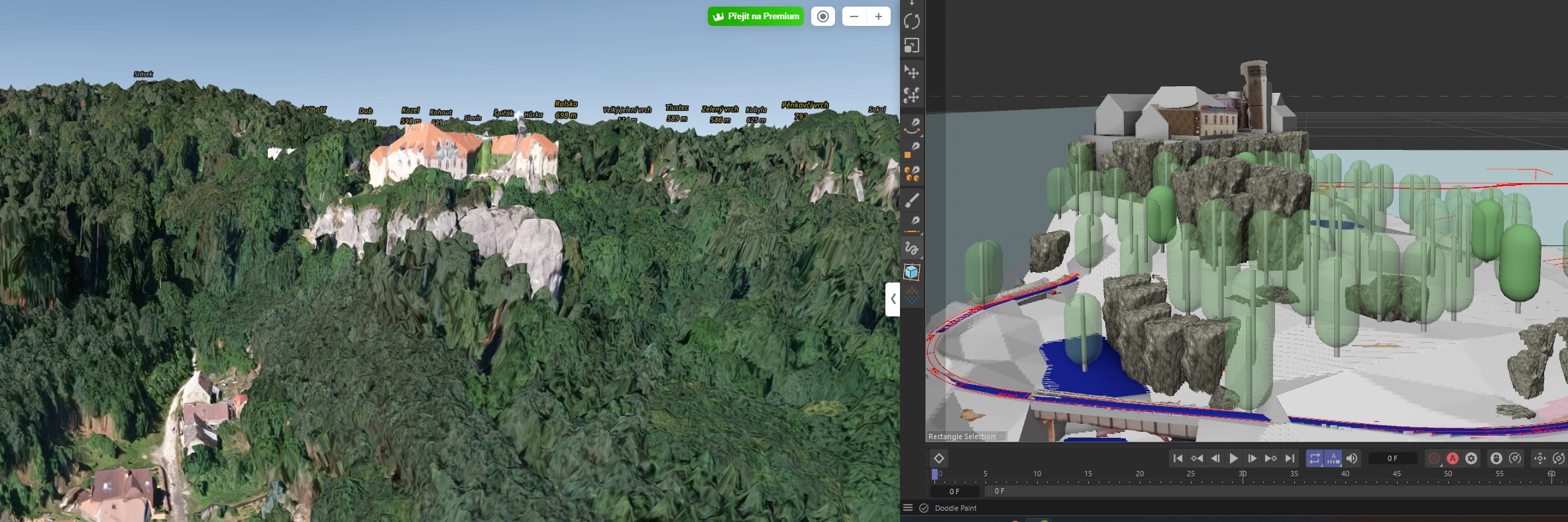
Task: Collapse the map side panel arrow
Action: pos(893,299)
